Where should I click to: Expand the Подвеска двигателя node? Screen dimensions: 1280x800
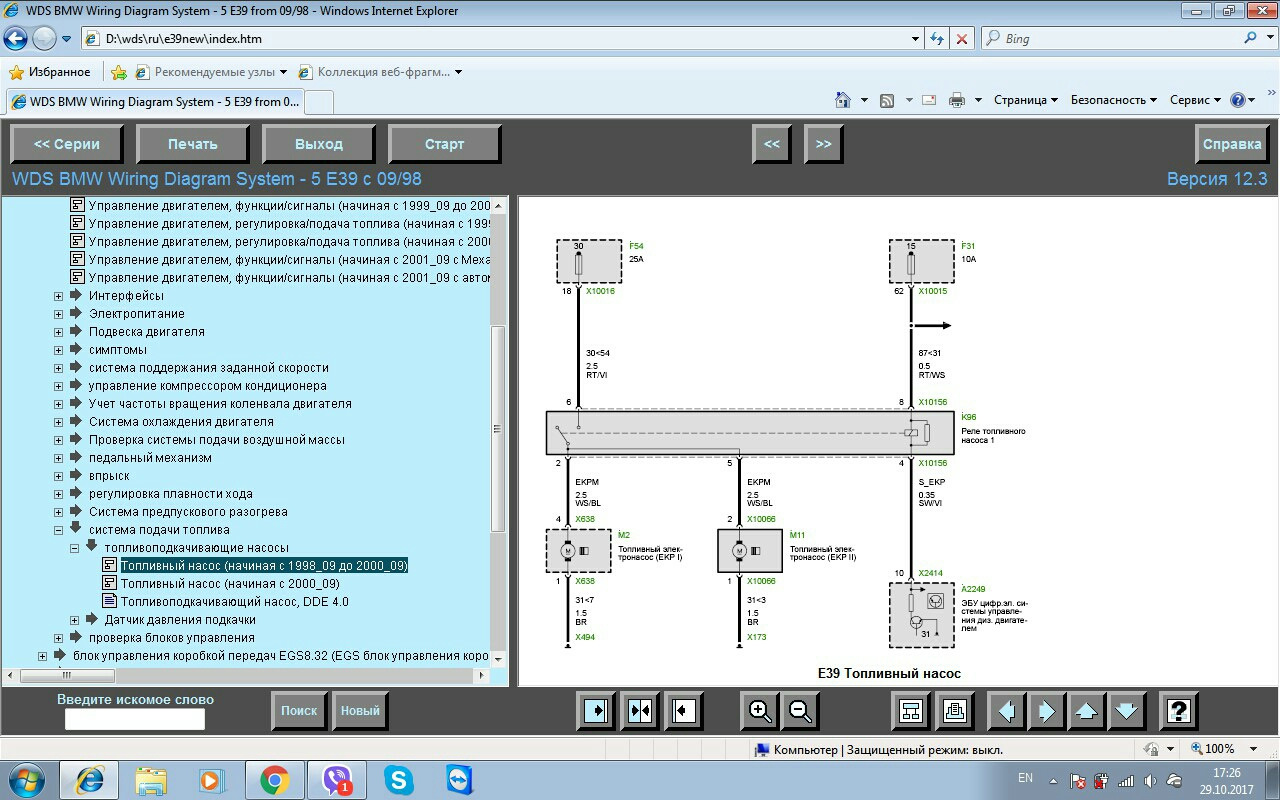pyautogui.click(x=58, y=332)
